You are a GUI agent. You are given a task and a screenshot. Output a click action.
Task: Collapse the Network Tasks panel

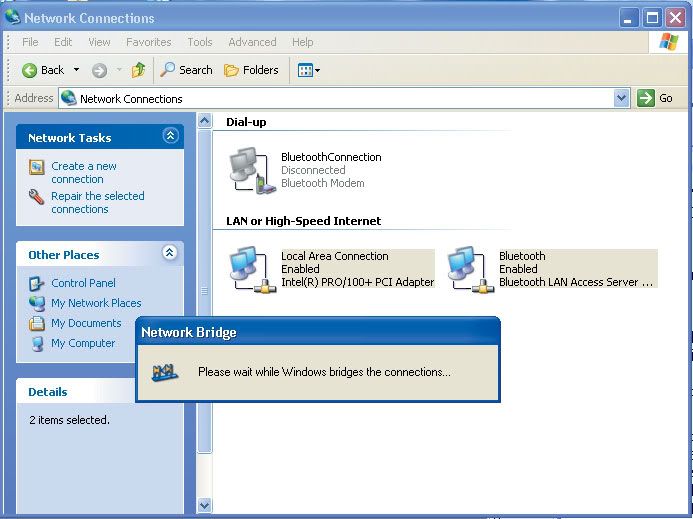[171, 136]
